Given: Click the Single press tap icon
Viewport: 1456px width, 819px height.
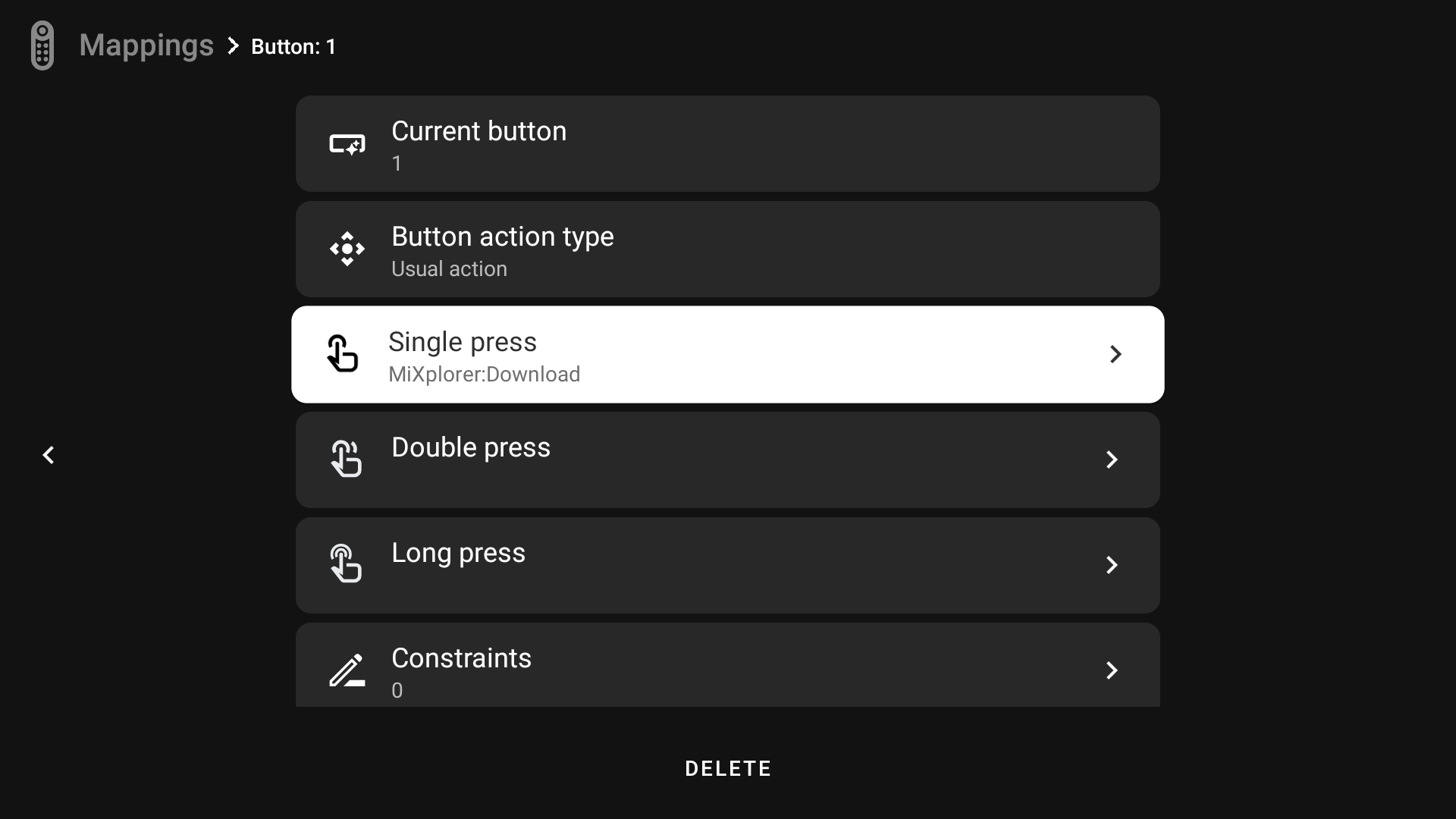Looking at the screenshot, I should click(x=343, y=354).
